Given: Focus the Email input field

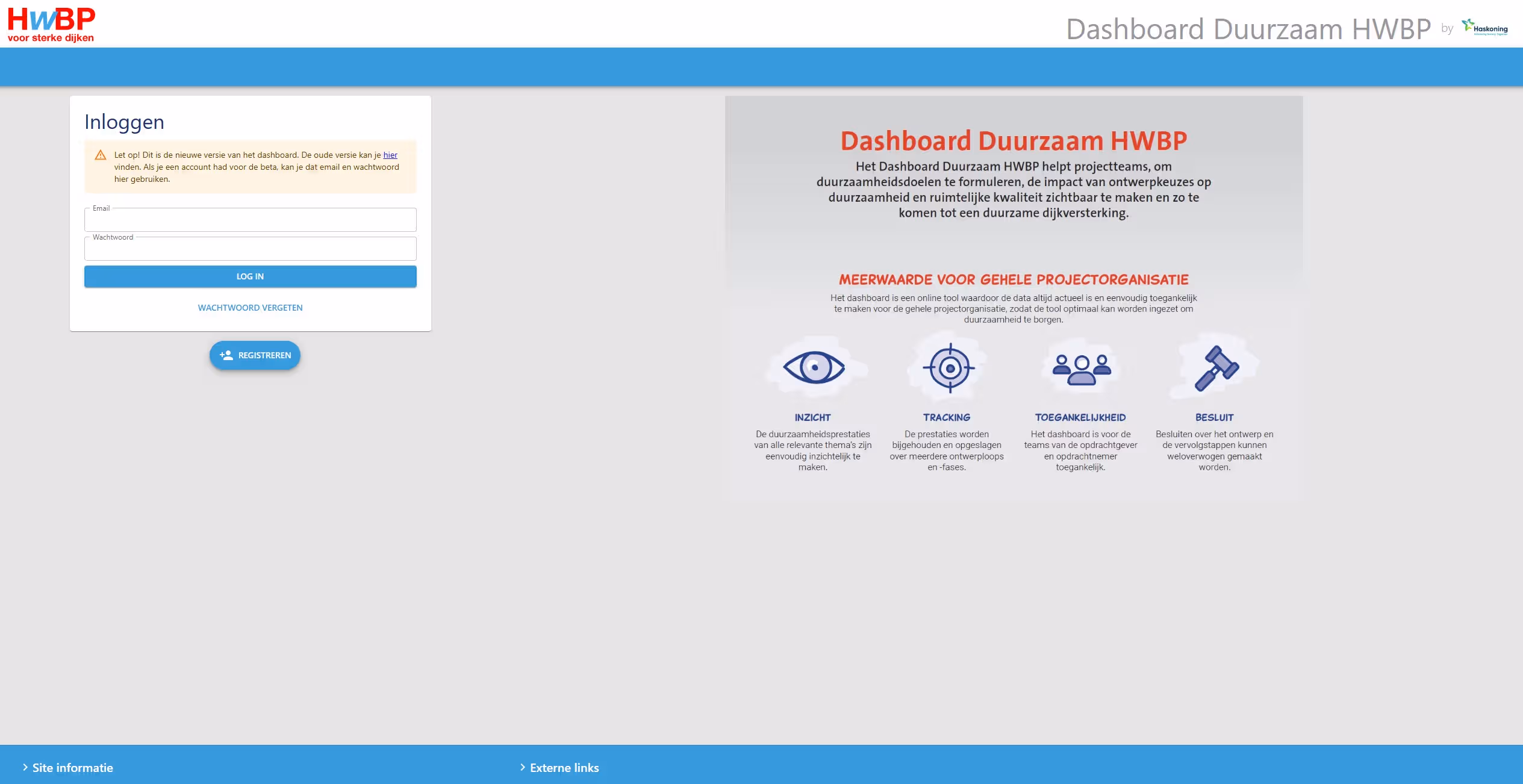Looking at the screenshot, I should pyautogui.click(x=250, y=220).
